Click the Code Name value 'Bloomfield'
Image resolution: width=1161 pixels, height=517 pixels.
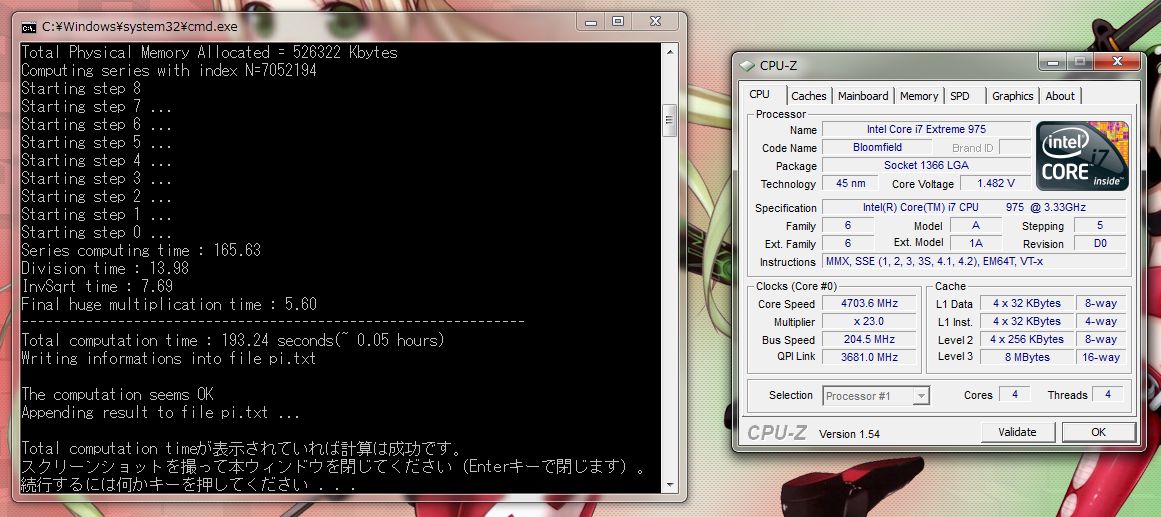pyautogui.click(x=877, y=147)
